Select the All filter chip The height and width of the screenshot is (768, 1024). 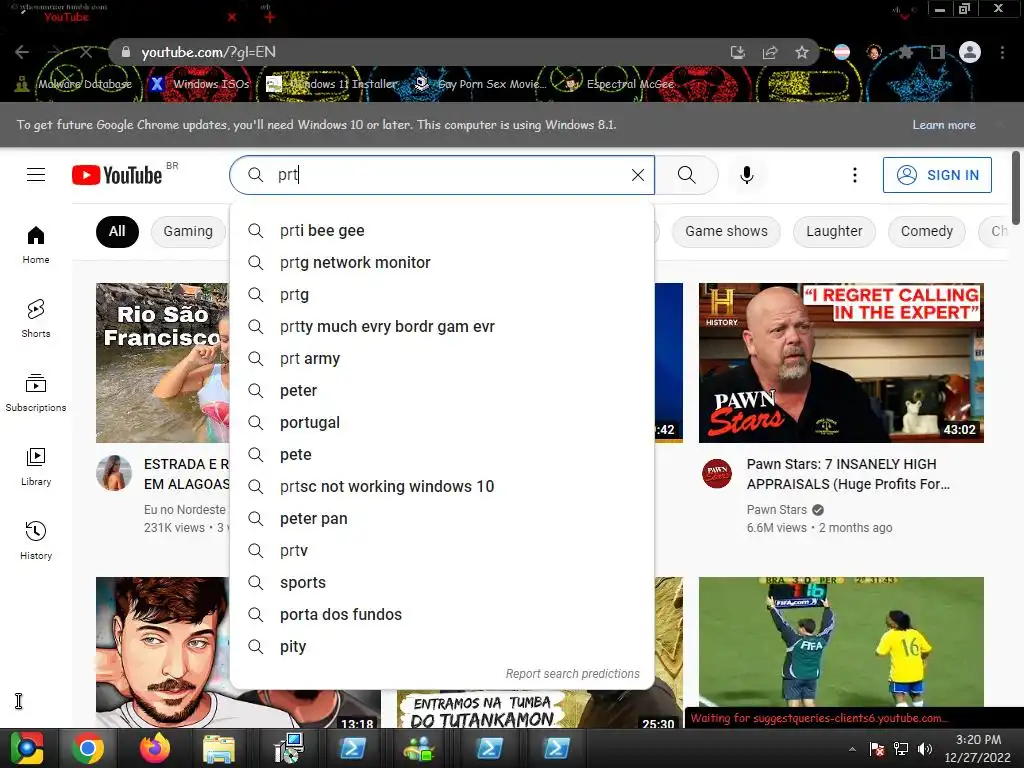click(117, 232)
